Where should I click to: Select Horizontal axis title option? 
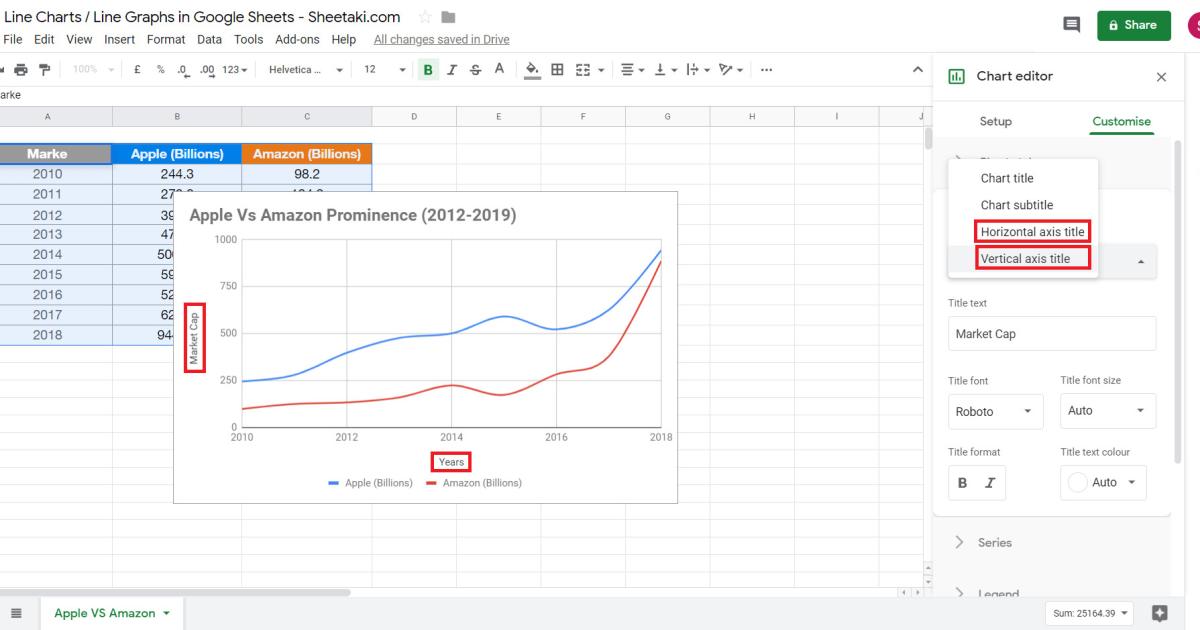click(1031, 231)
